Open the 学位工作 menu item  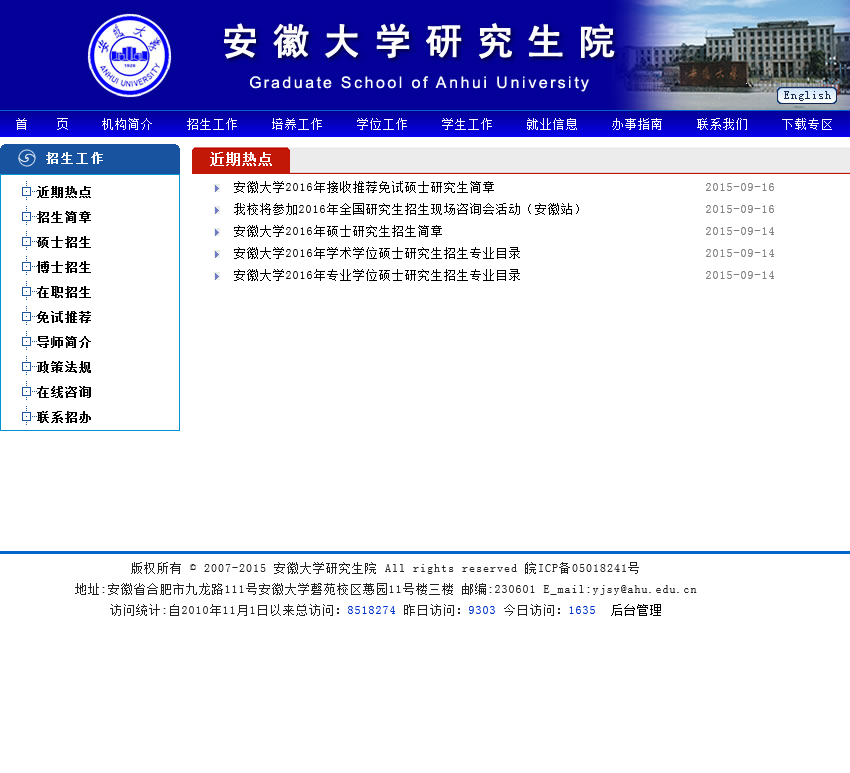coord(382,124)
